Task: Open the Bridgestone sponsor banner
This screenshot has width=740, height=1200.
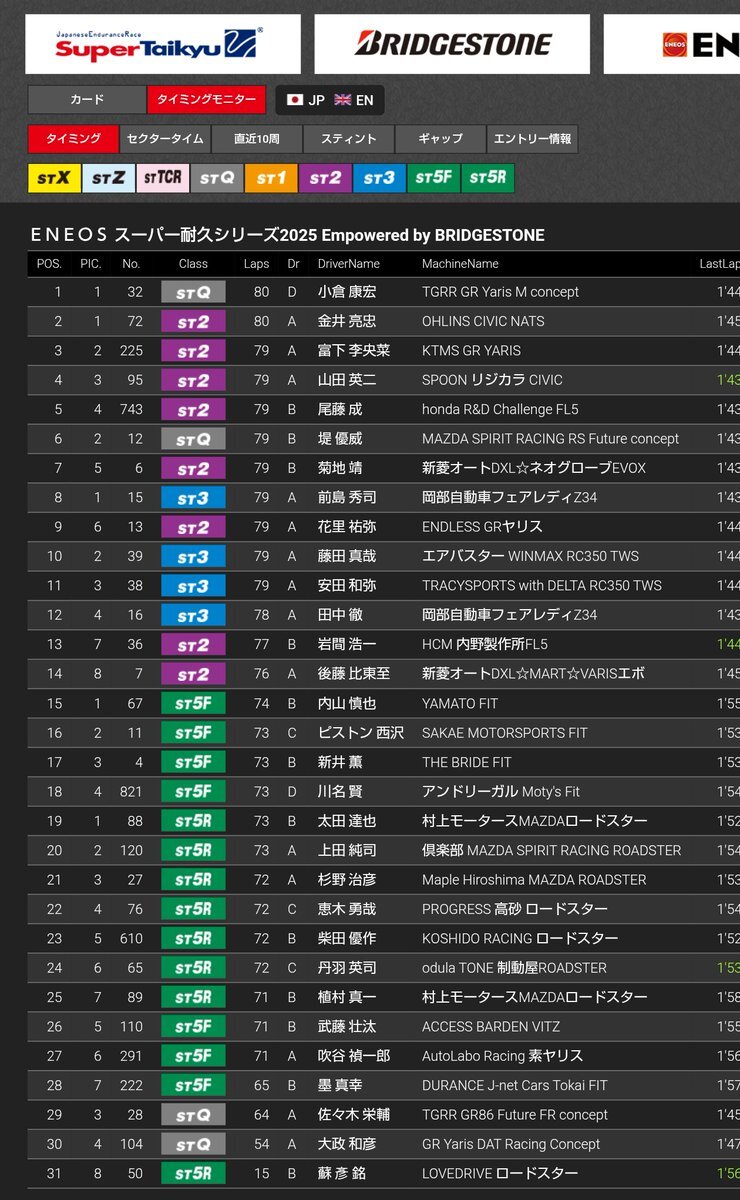Action: point(453,44)
